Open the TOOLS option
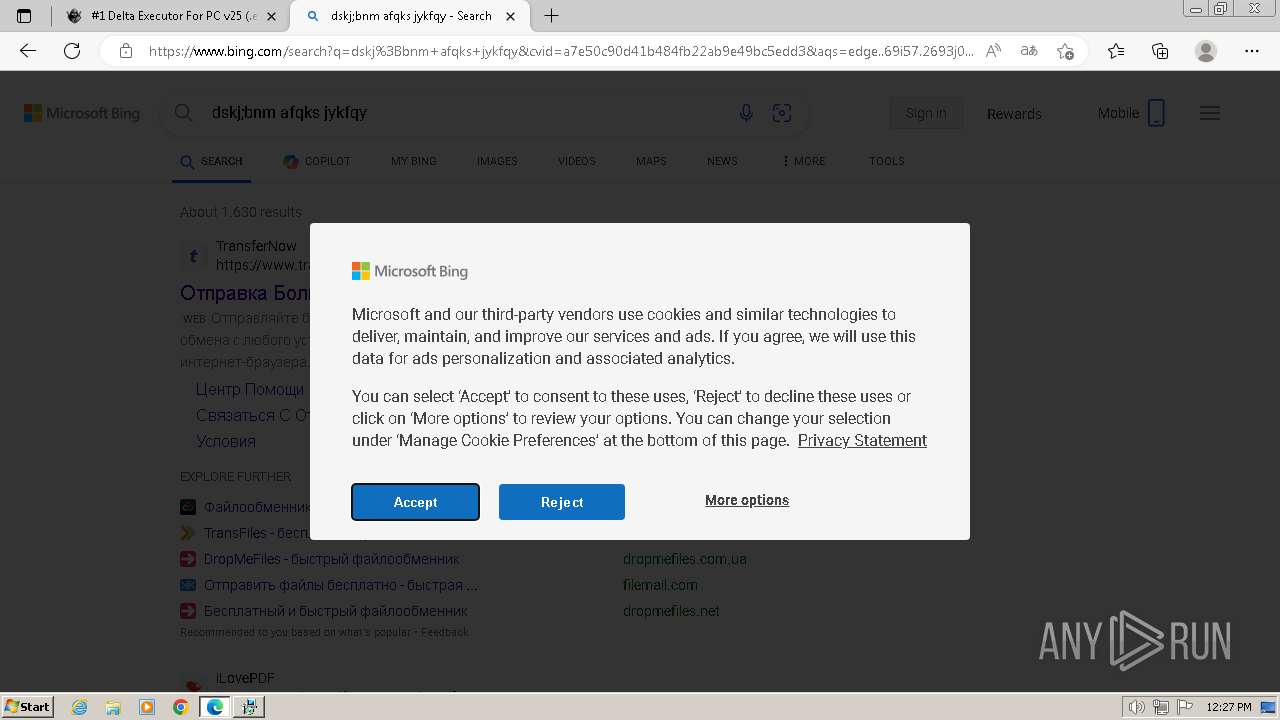Screen dimensions: 1280x720 click(x=887, y=161)
